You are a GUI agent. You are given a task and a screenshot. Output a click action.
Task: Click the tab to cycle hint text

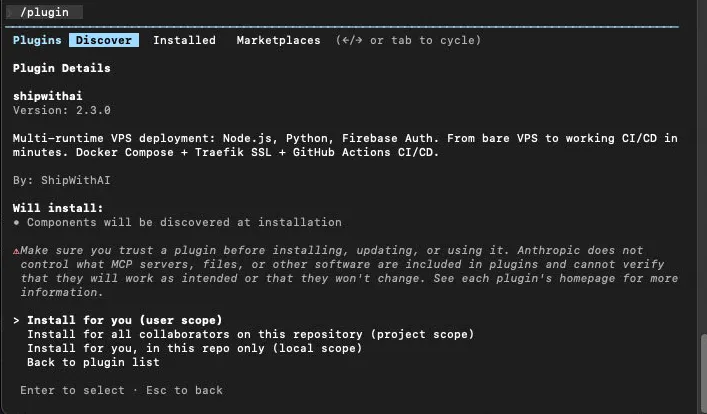point(408,40)
